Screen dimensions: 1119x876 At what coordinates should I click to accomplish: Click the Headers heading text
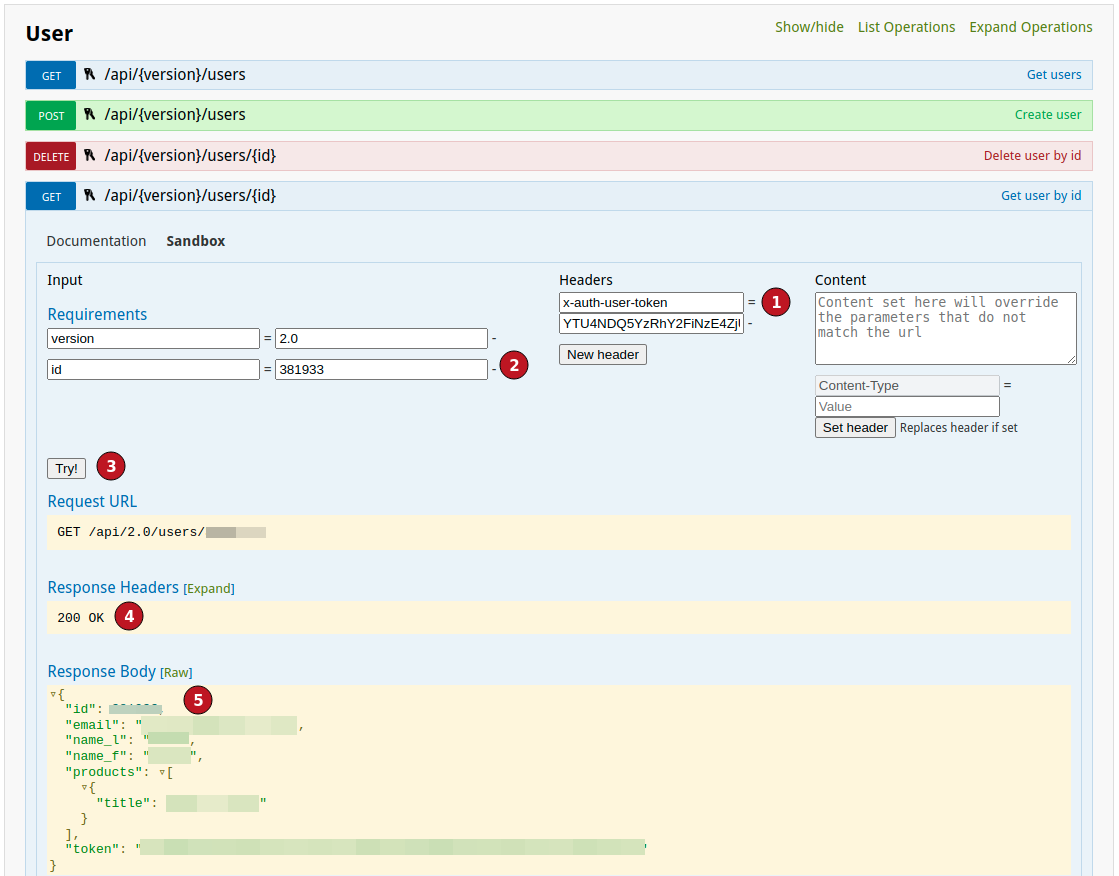pyautogui.click(x=586, y=280)
